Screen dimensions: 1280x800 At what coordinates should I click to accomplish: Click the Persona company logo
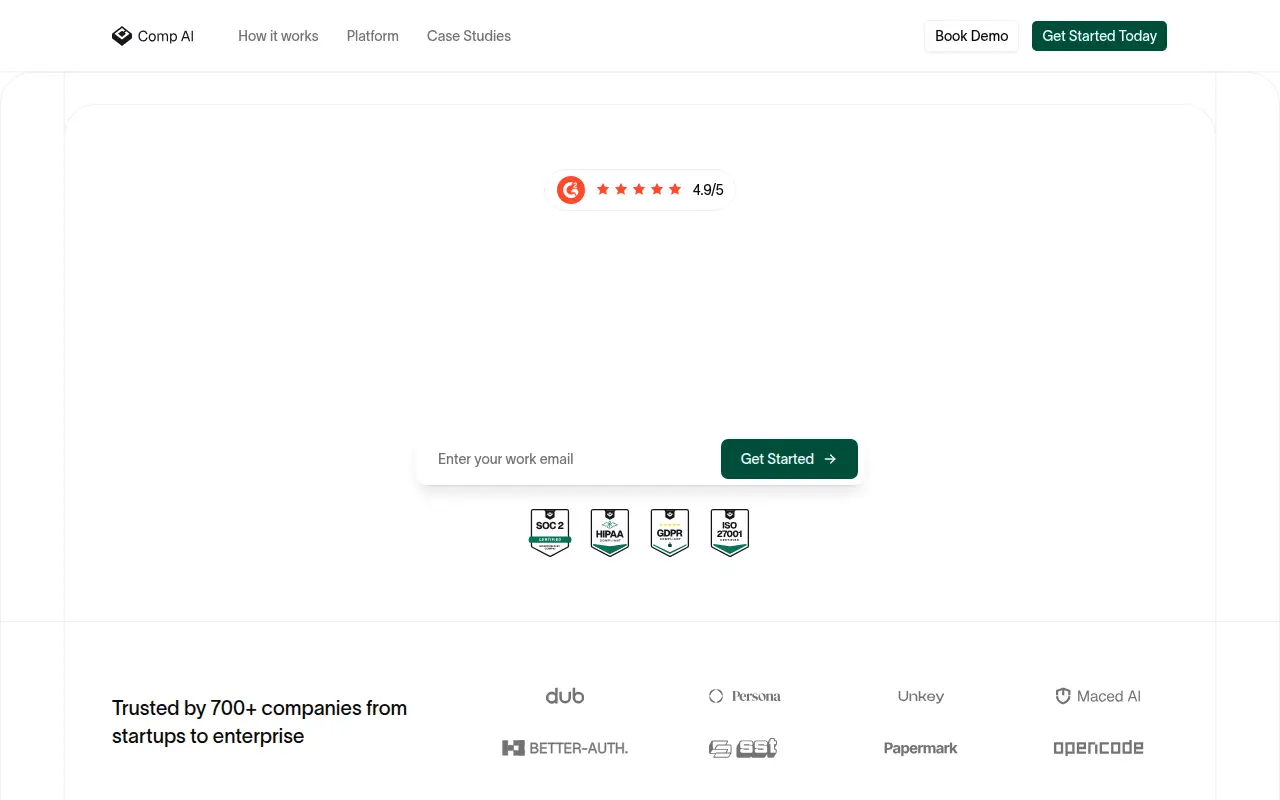(745, 696)
